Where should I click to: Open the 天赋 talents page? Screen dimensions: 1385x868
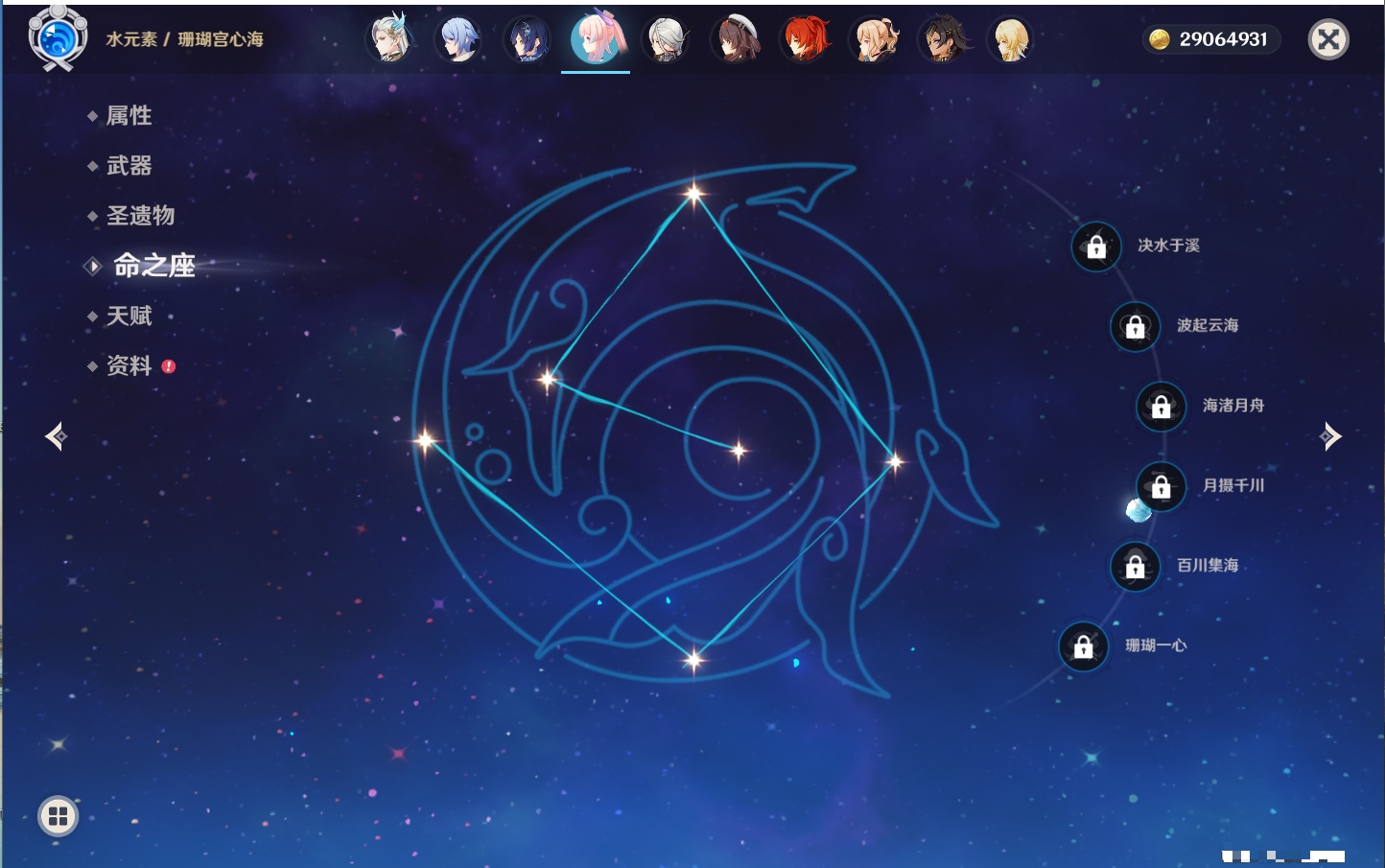pos(129,316)
